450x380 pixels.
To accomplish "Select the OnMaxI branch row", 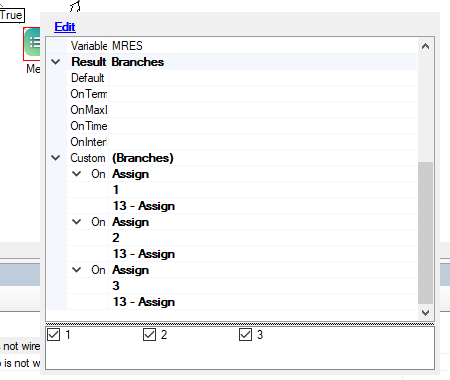I will 242,110.
